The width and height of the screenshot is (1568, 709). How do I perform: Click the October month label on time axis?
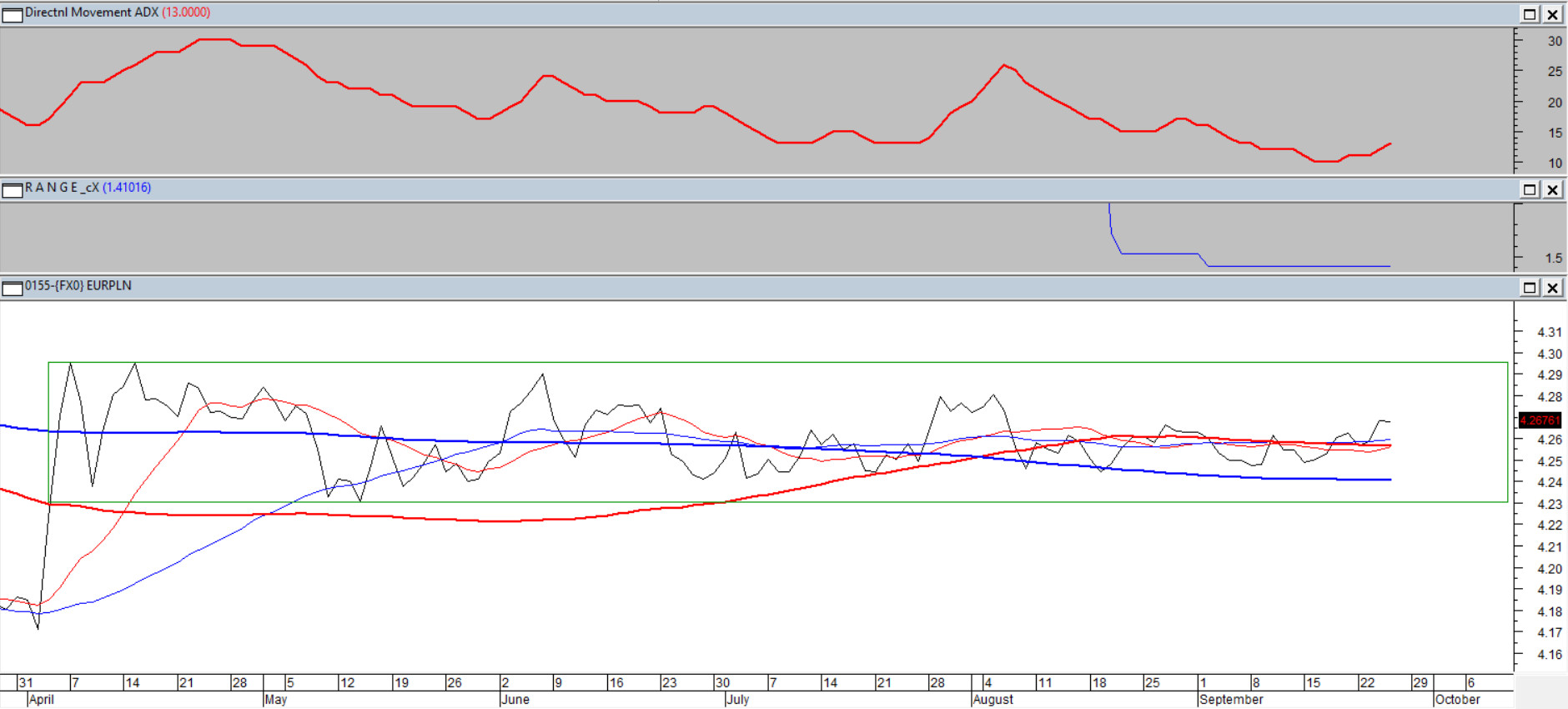tap(1457, 700)
